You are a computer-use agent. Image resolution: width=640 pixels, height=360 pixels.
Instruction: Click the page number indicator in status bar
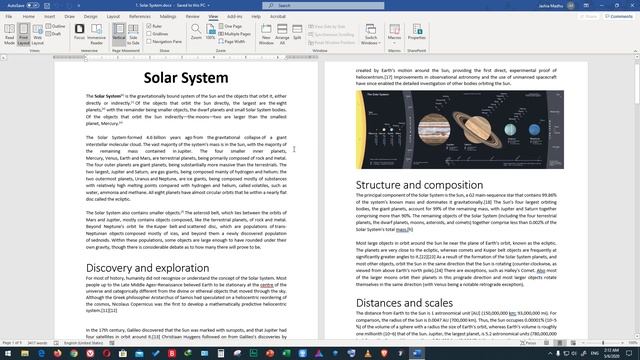point(12,343)
